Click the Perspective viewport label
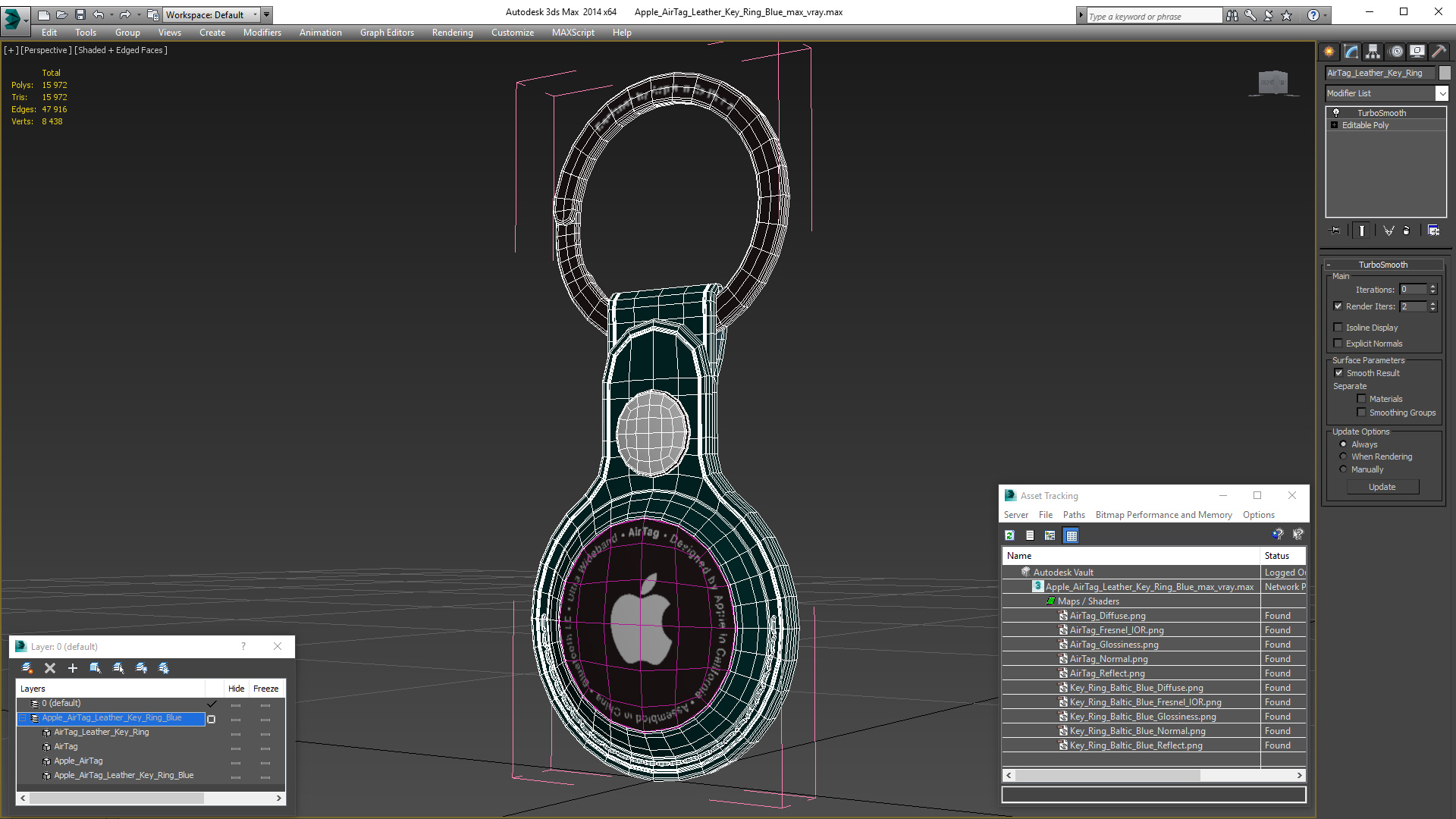This screenshot has width=1456, height=819. click(46, 50)
